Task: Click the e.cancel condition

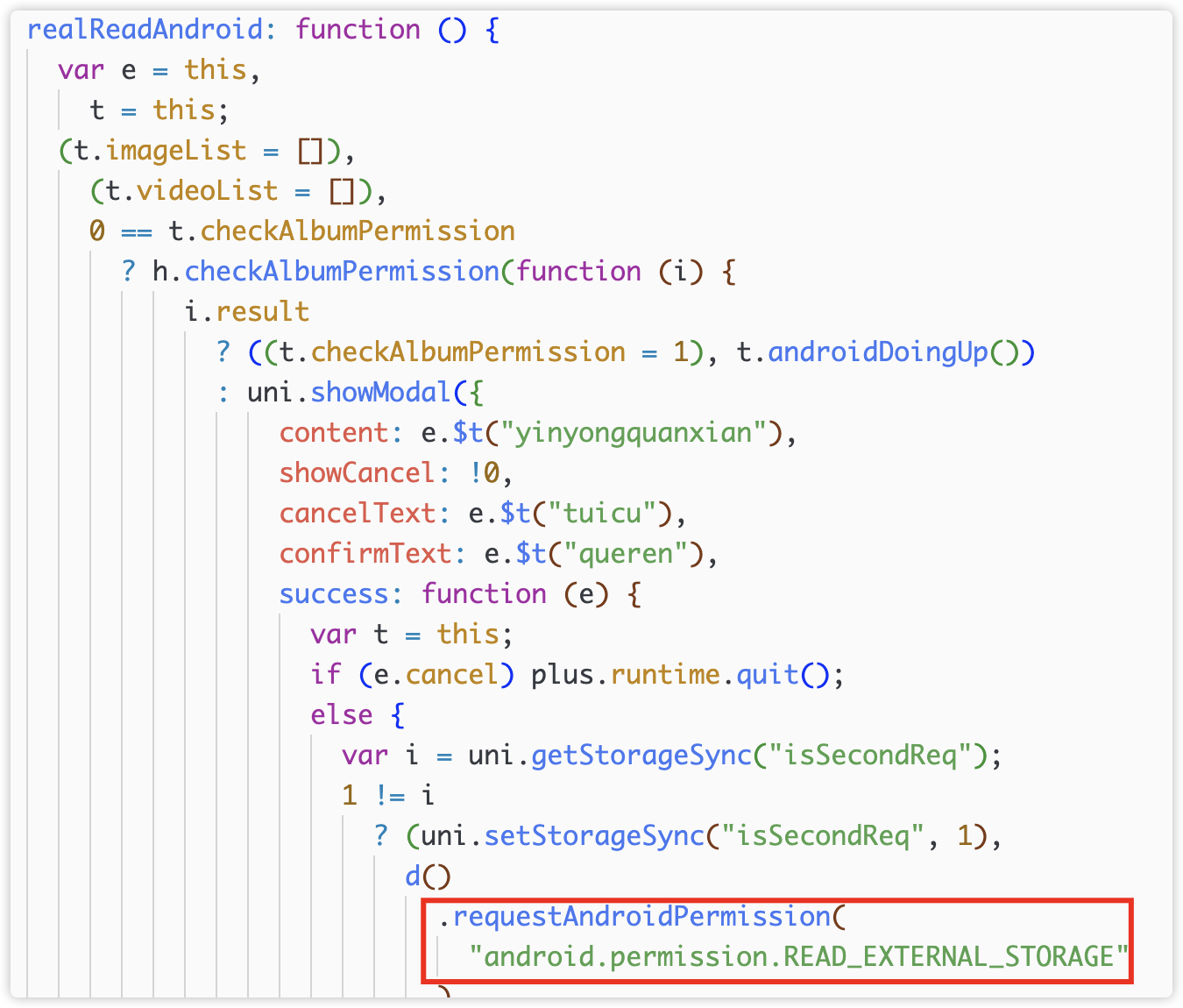Action: point(436,675)
